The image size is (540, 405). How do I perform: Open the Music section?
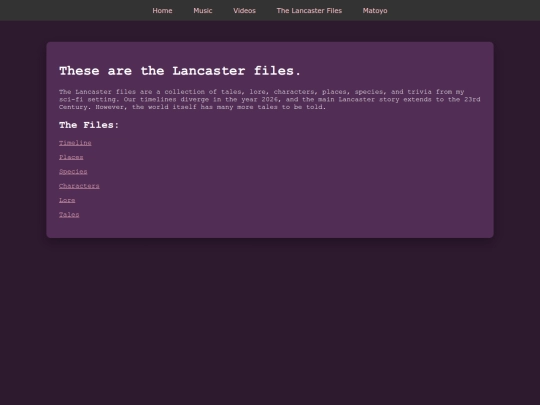pos(202,11)
